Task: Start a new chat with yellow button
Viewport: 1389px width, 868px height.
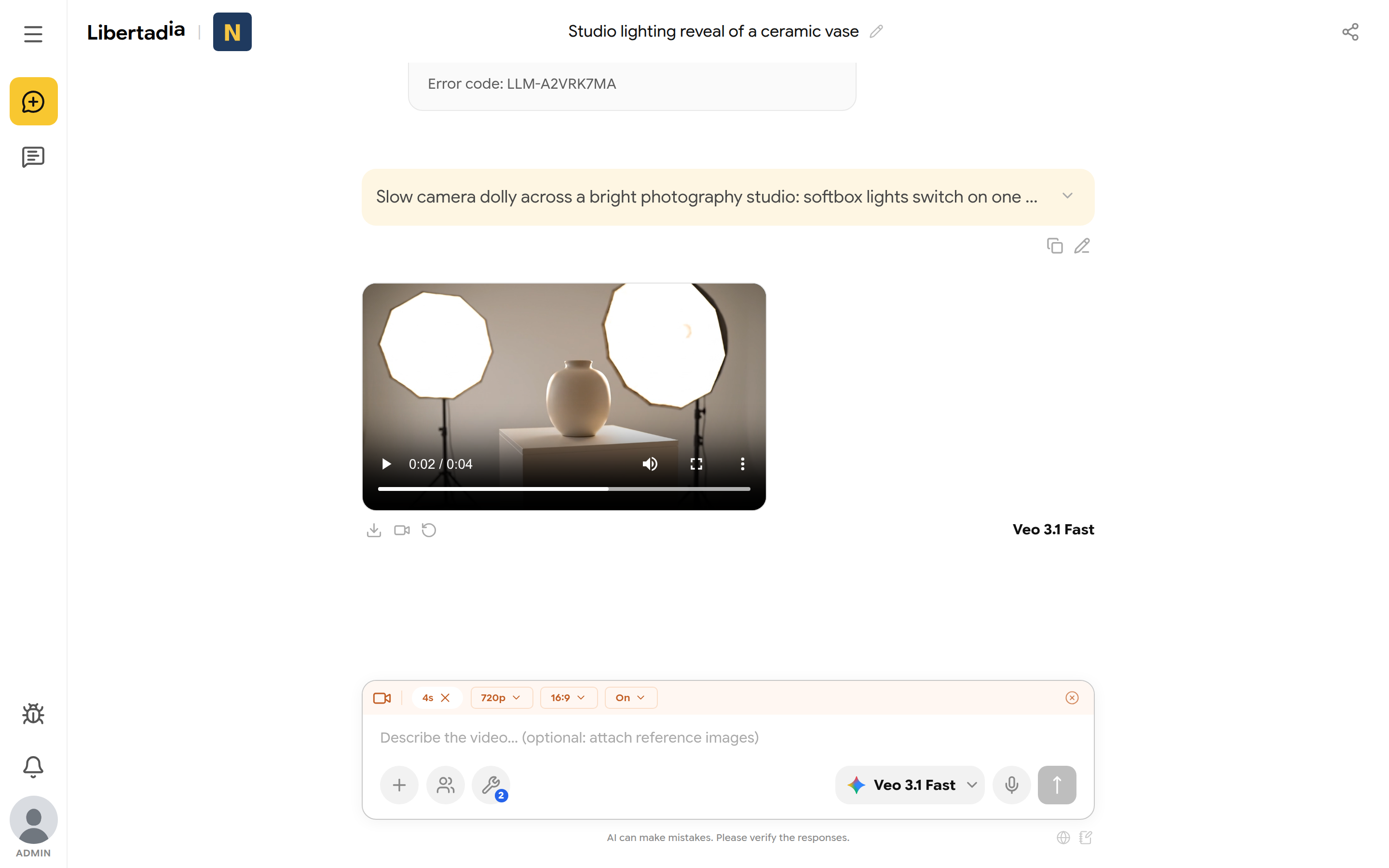Action: click(33, 102)
